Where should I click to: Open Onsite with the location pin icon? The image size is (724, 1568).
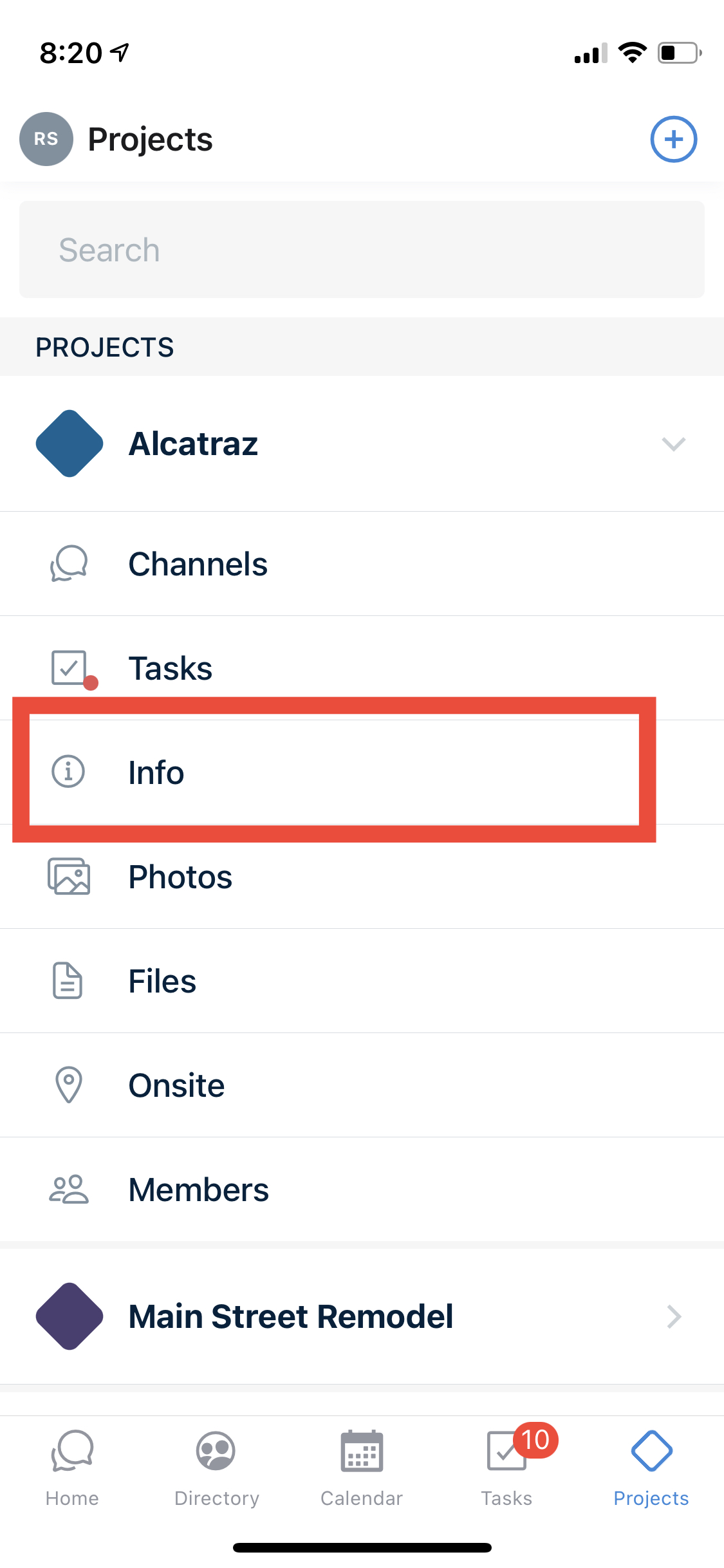coord(362,1085)
